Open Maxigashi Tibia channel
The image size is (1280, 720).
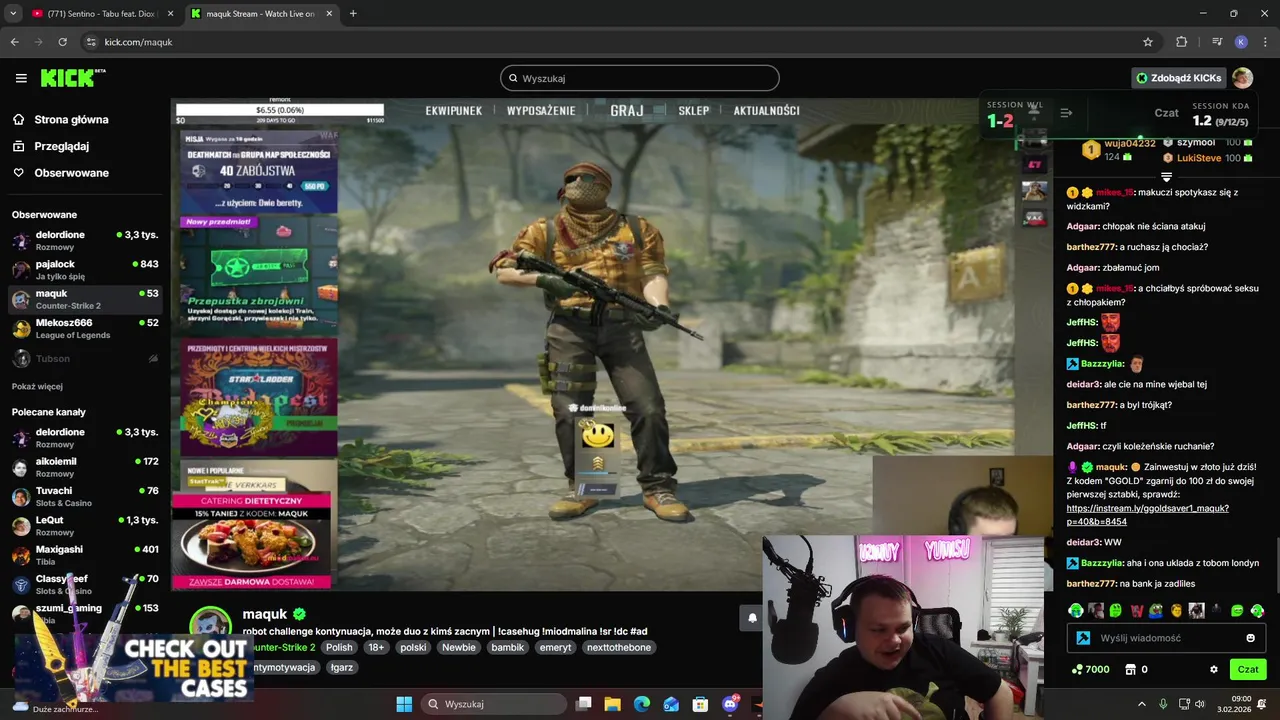pos(85,555)
